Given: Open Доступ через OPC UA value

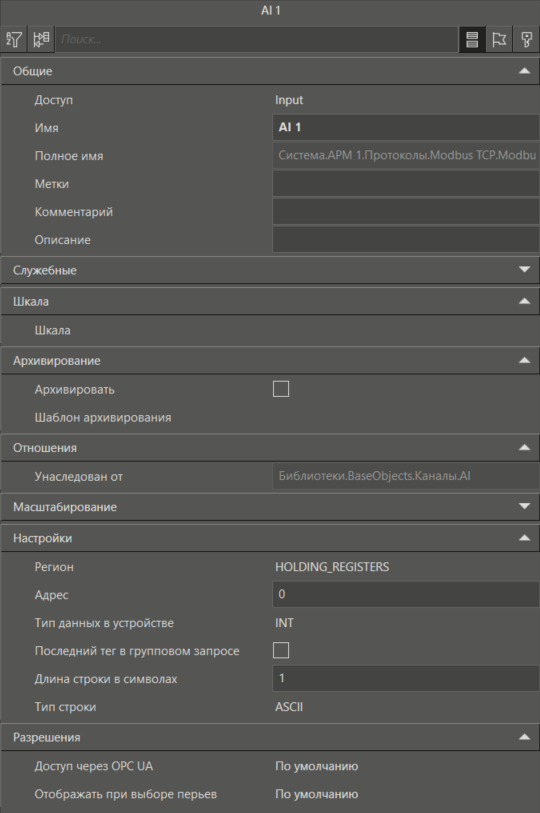Looking at the screenshot, I should click(x=316, y=766).
